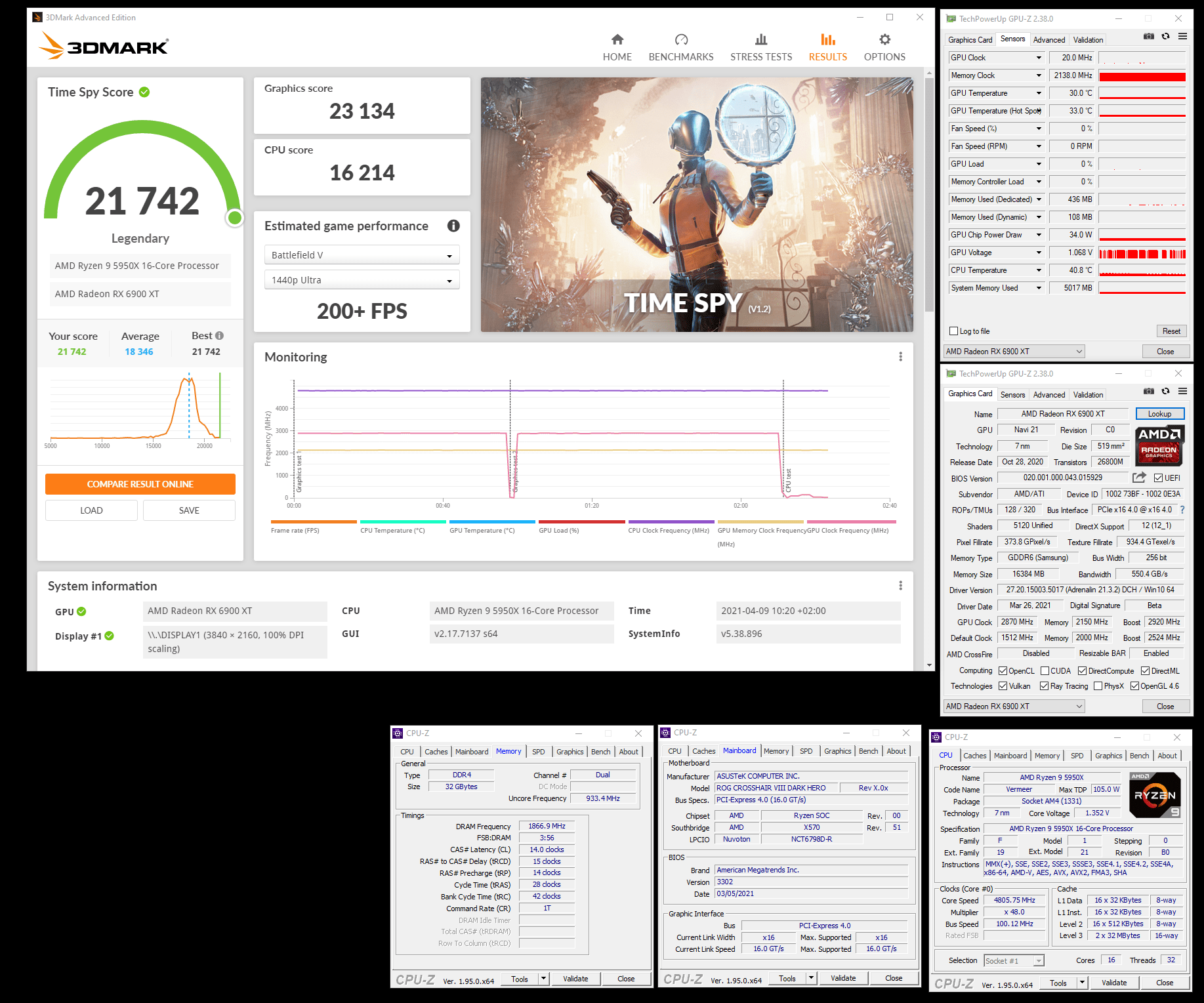Open the Benchmarks gauge icon in 3DMark

click(681, 39)
